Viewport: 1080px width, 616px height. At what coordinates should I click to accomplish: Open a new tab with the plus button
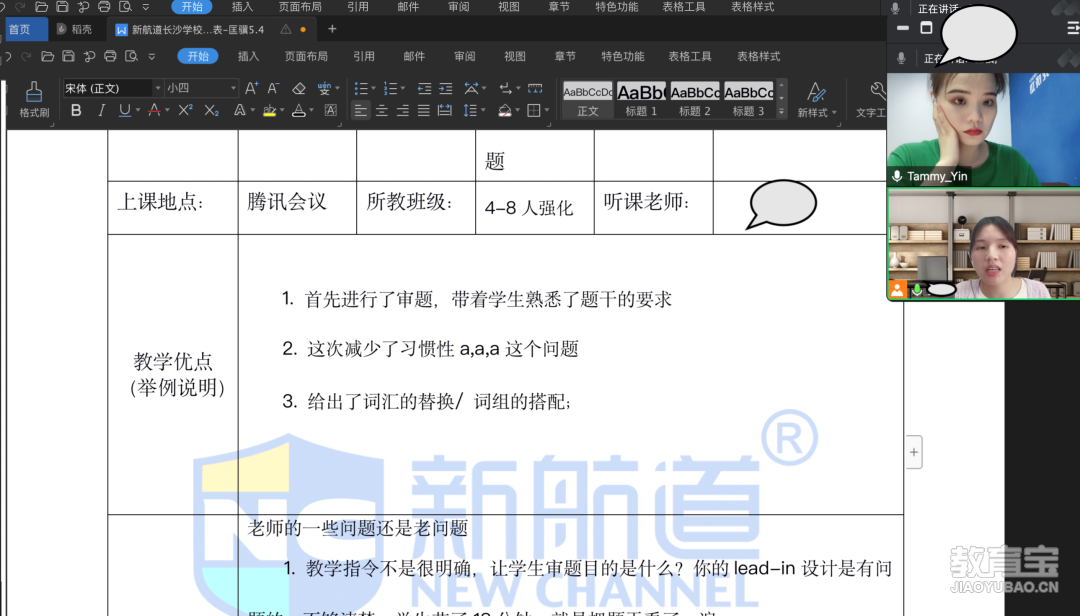coord(332,29)
